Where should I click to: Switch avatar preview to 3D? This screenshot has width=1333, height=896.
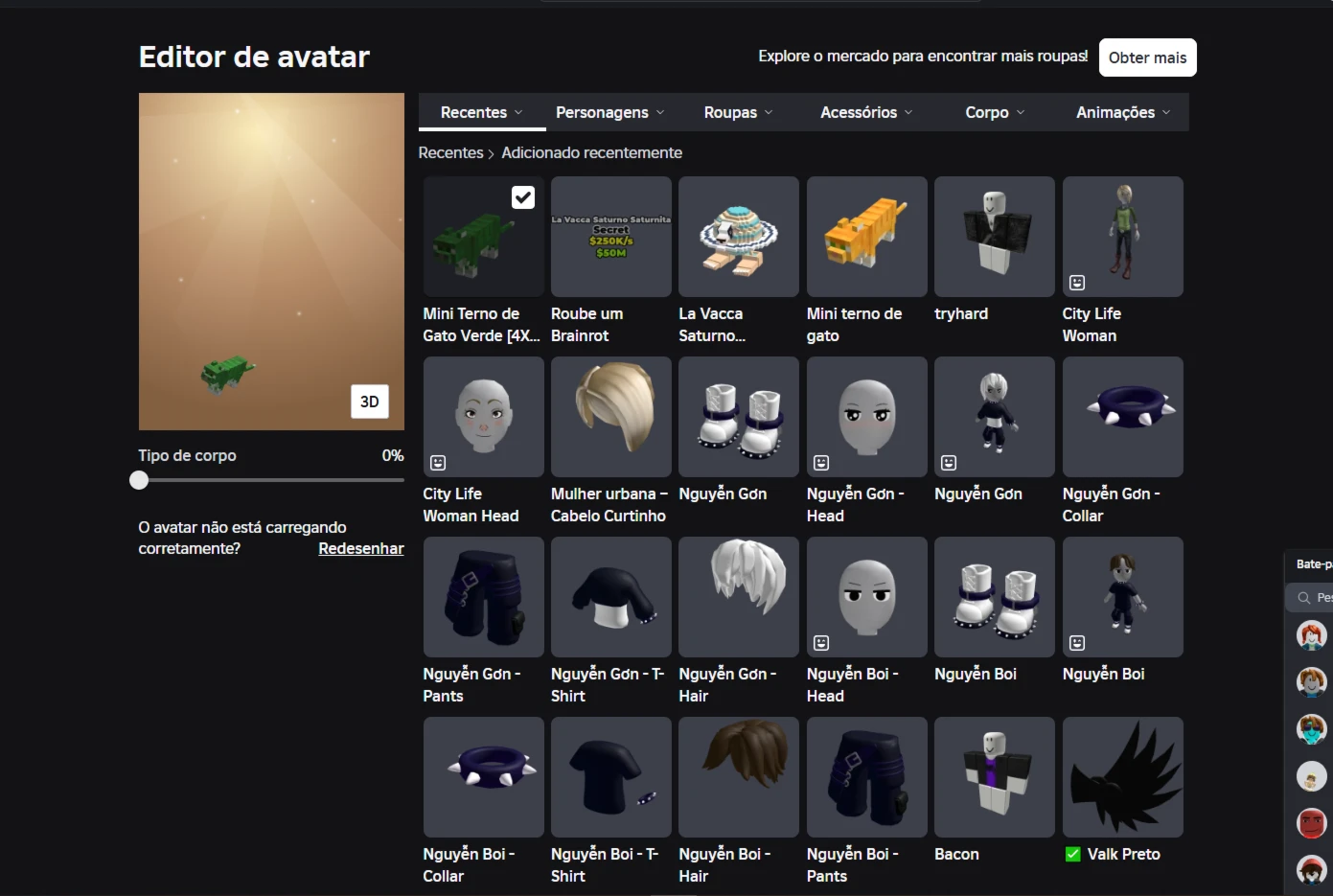(370, 402)
